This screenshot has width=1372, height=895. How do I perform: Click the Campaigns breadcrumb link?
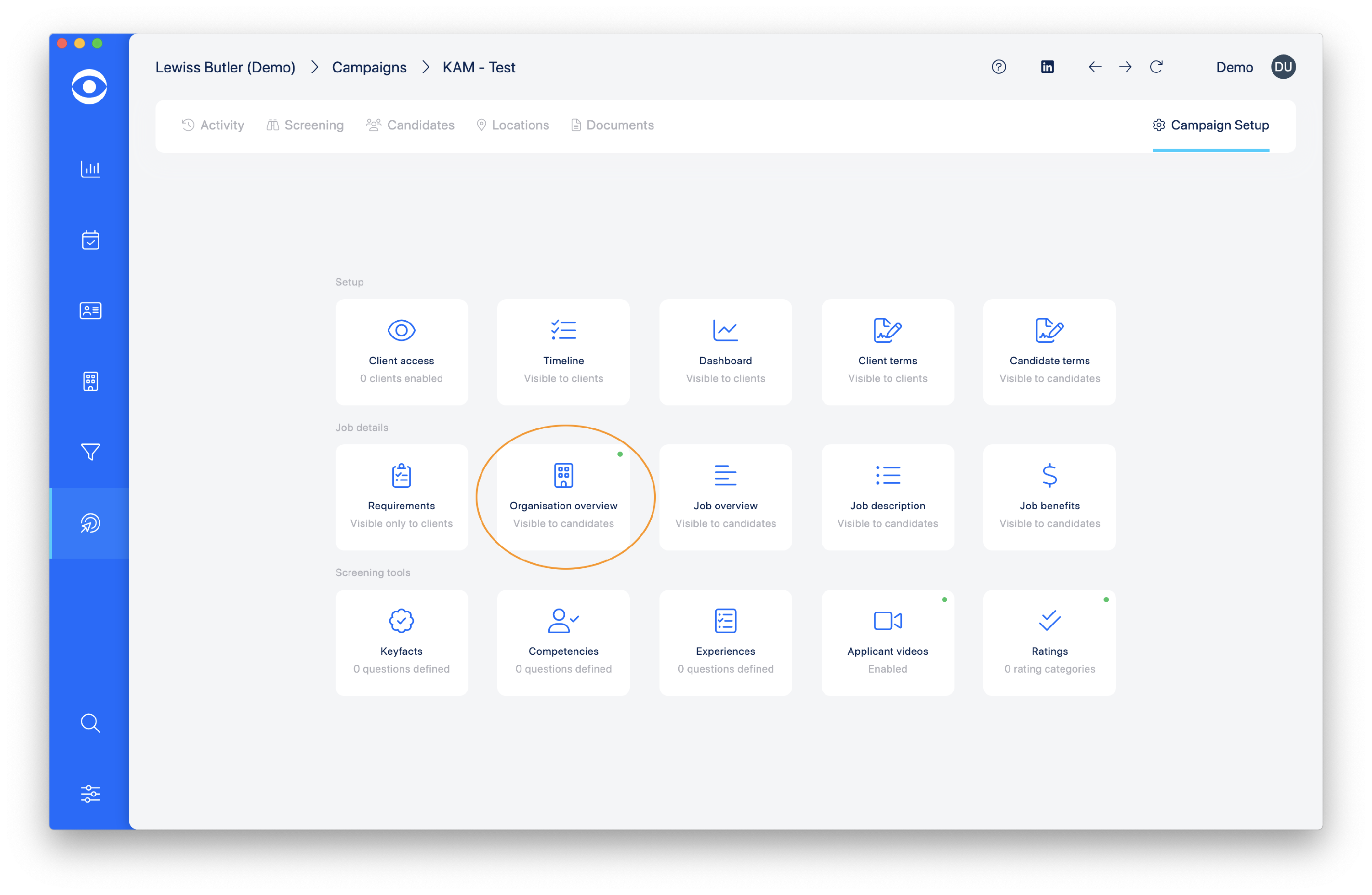[x=369, y=67]
